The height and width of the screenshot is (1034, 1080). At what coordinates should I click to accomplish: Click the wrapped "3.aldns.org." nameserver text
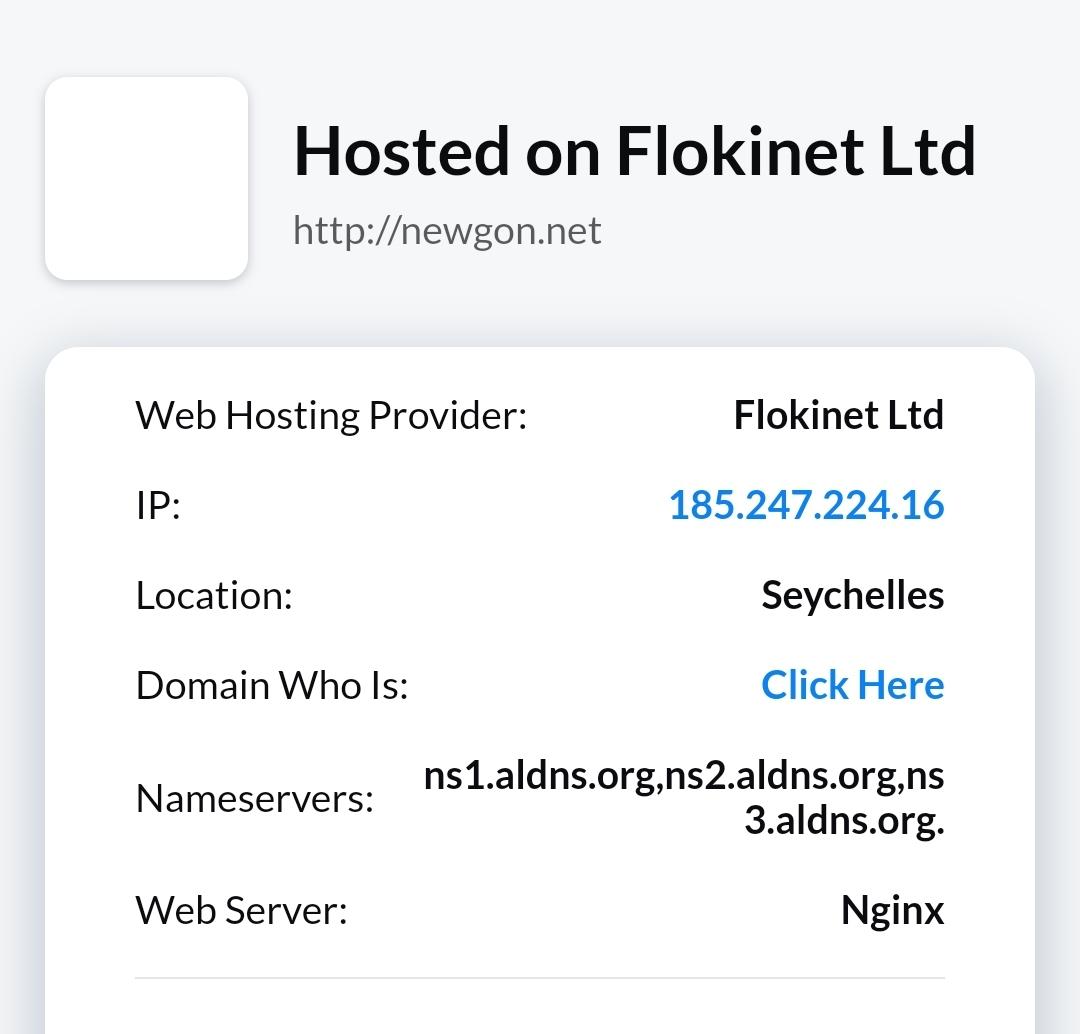[844, 820]
